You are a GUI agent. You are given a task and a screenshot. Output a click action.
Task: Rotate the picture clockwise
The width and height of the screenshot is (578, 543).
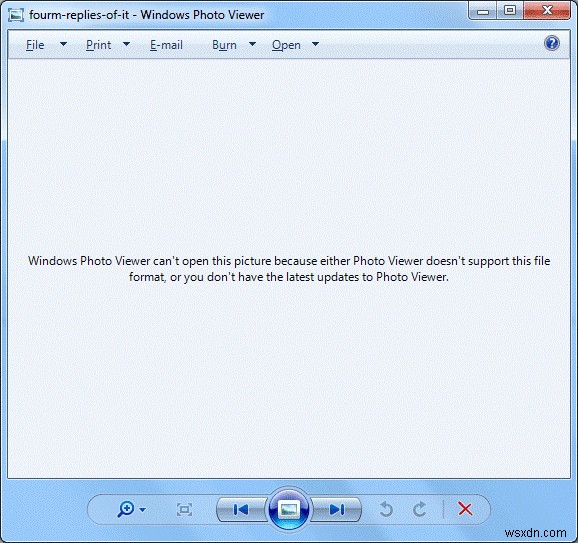(419, 509)
